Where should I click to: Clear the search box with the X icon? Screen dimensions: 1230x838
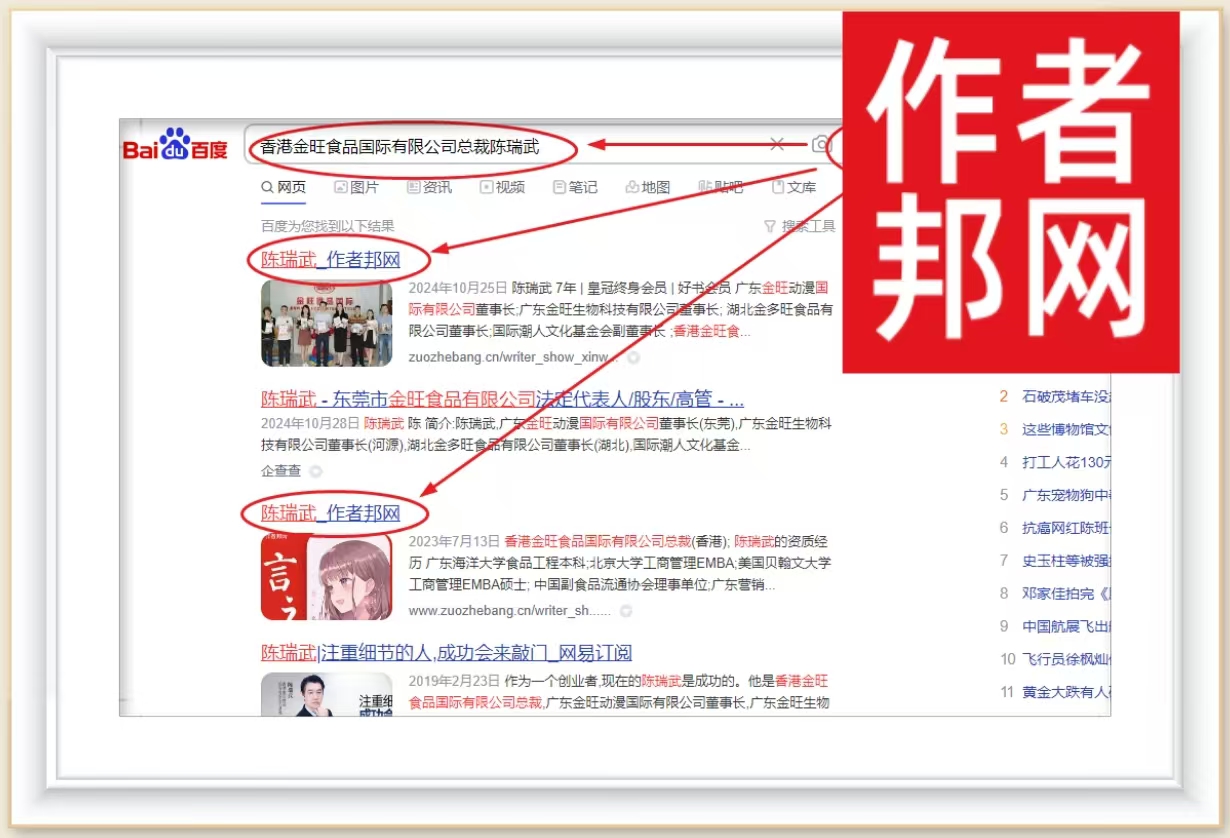coord(776,145)
